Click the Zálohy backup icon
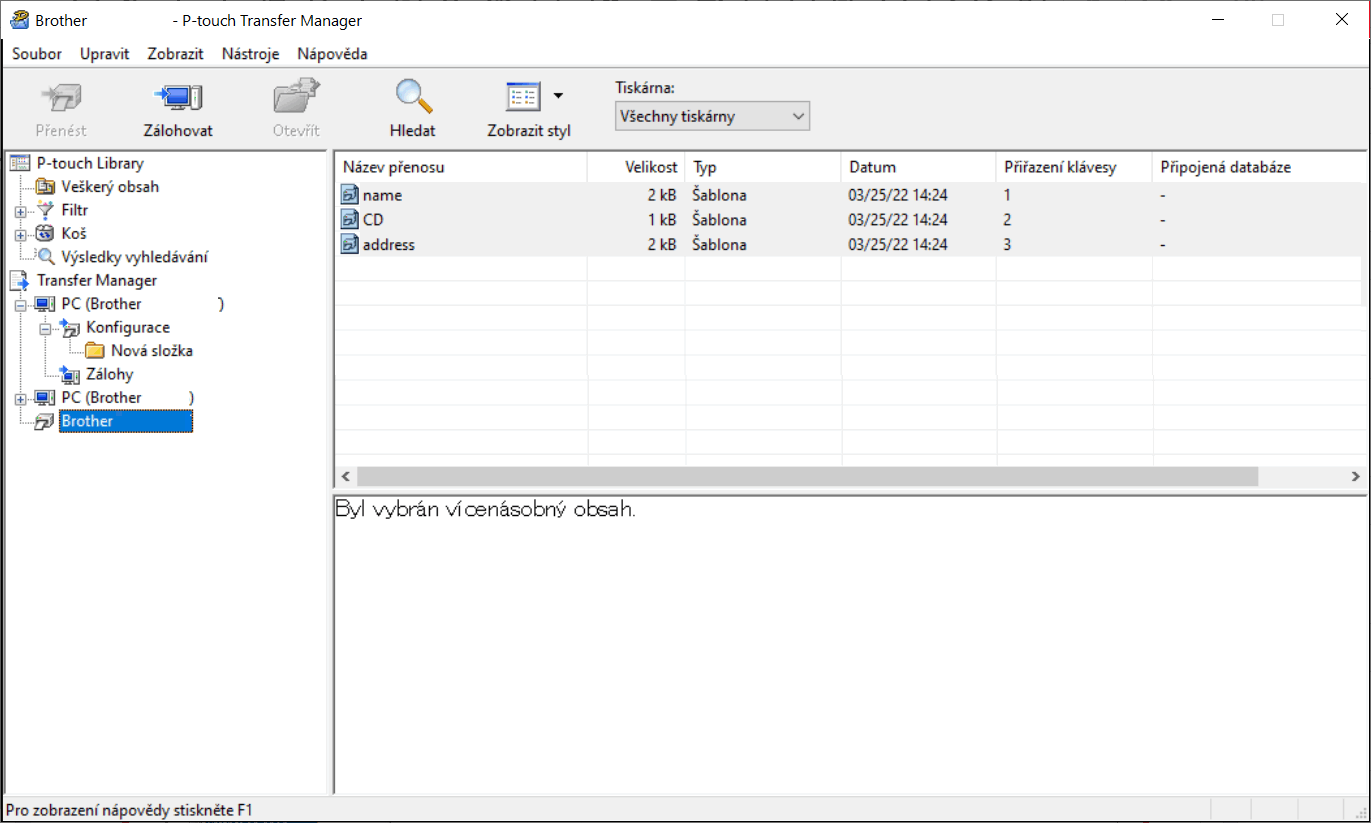 [x=70, y=375]
